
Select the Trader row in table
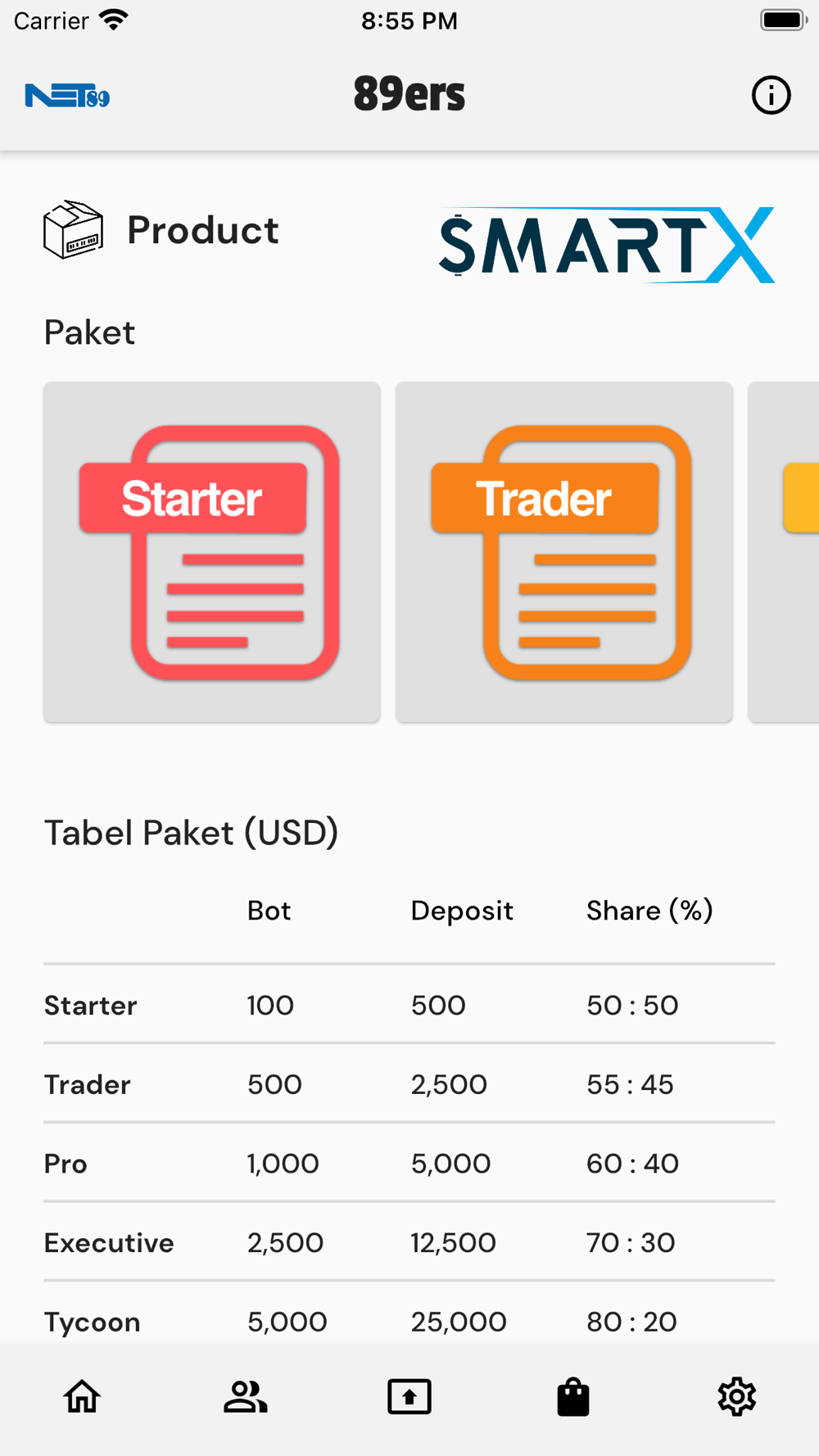click(409, 1084)
